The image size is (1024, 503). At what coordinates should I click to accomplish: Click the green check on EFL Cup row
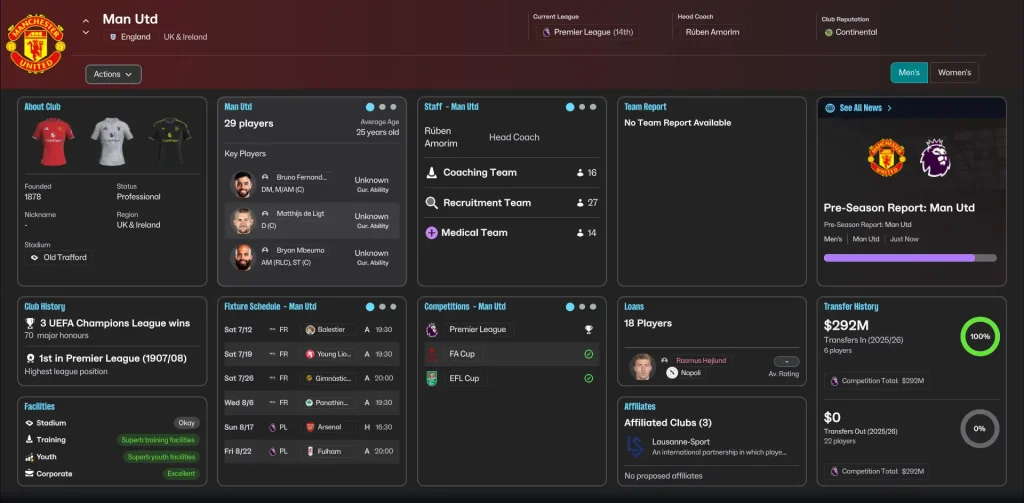[588, 378]
